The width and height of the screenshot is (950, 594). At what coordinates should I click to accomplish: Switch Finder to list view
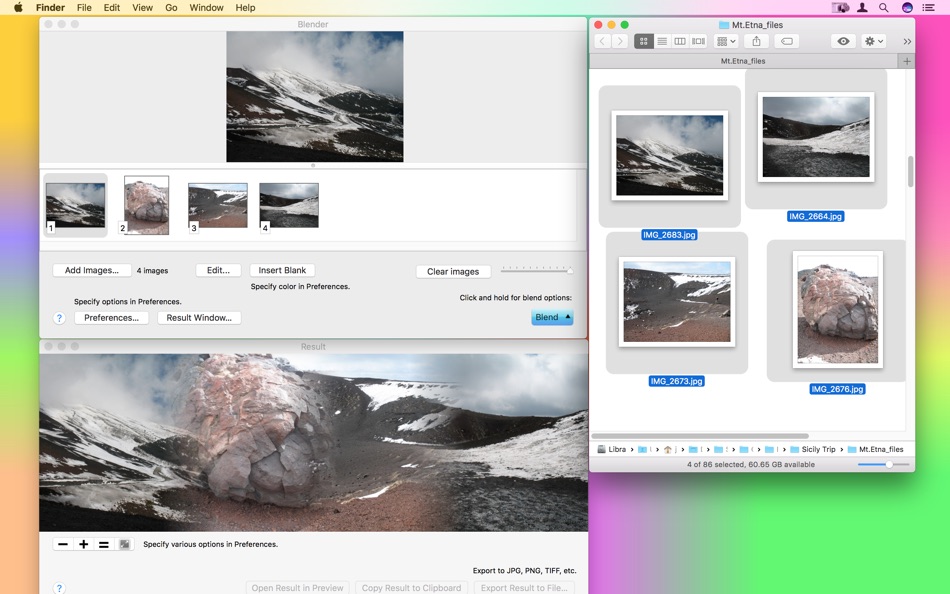coord(662,41)
